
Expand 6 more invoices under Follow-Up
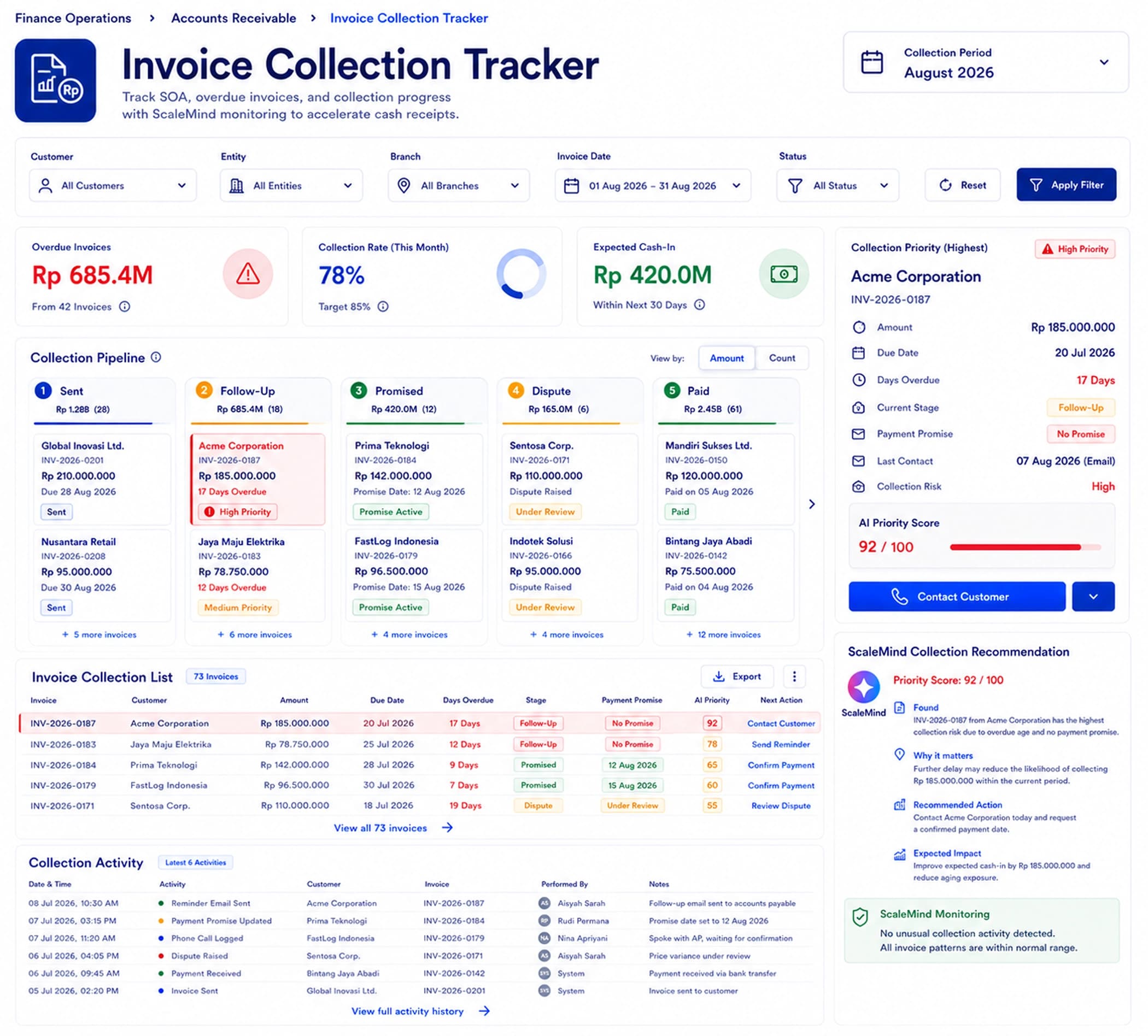pyautogui.click(x=255, y=635)
